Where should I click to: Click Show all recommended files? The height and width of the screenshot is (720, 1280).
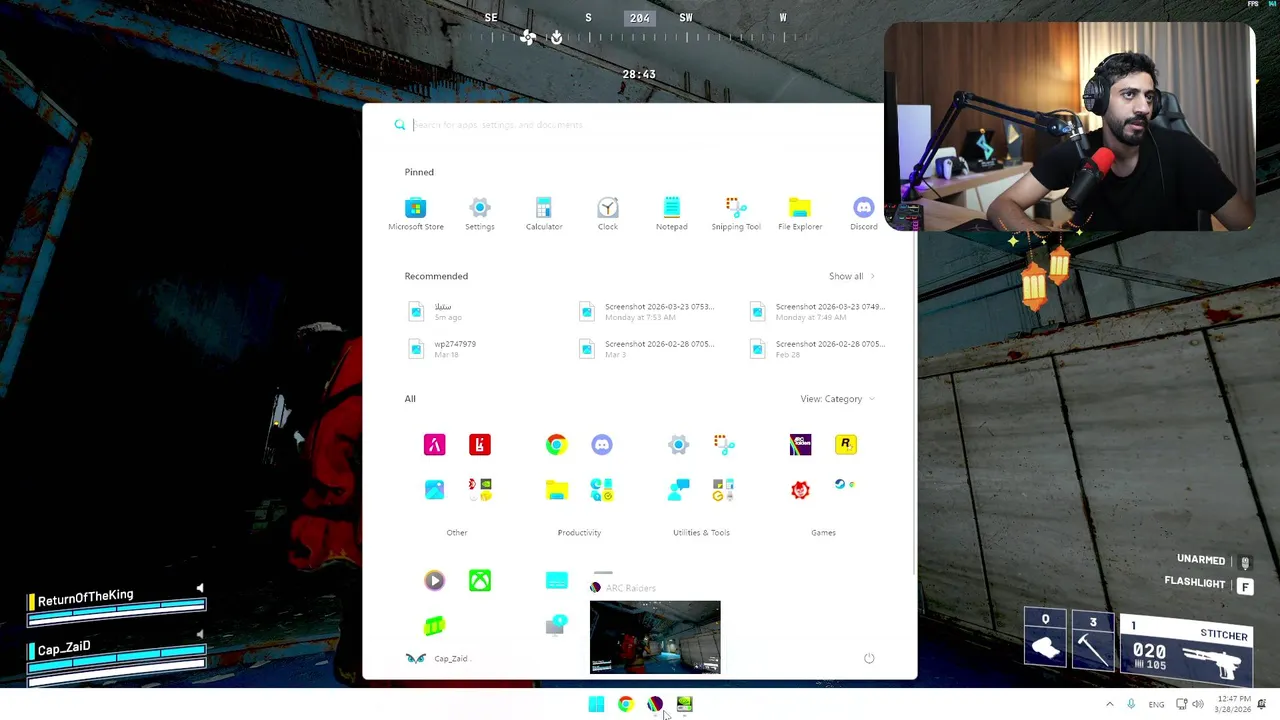(x=851, y=276)
